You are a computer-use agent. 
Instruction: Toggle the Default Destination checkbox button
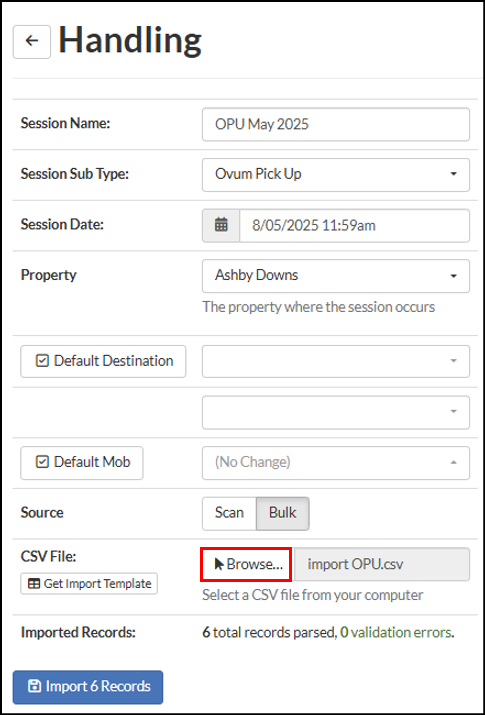pos(103,361)
